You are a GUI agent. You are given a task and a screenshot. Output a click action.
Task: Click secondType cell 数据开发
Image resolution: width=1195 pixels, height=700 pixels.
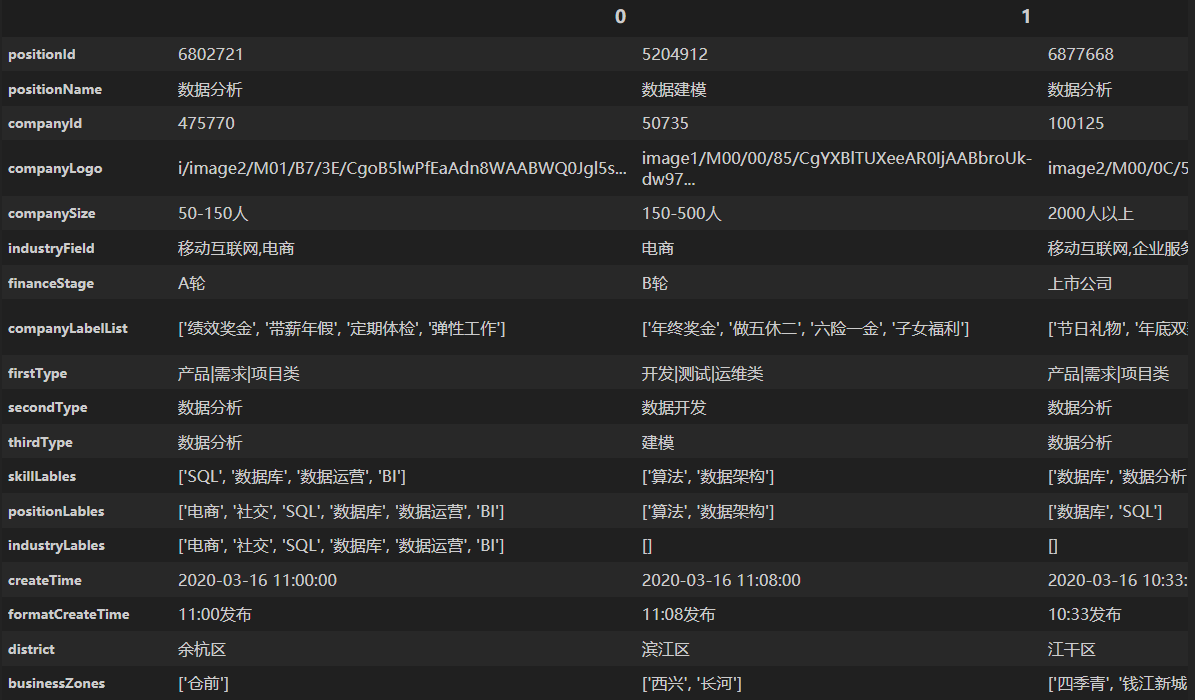[x=674, y=408]
